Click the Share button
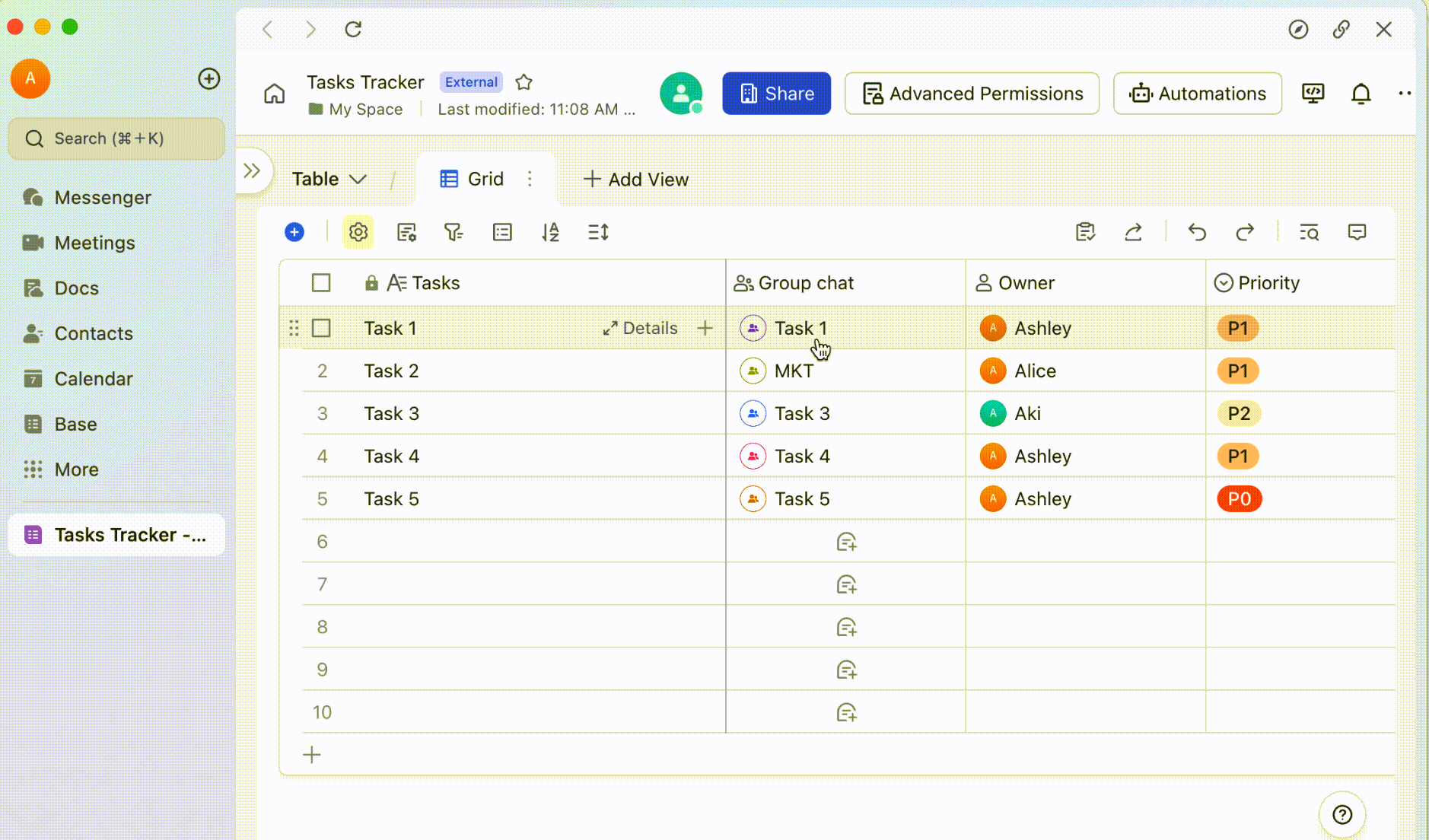1429x840 pixels. pyautogui.click(x=776, y=93)
